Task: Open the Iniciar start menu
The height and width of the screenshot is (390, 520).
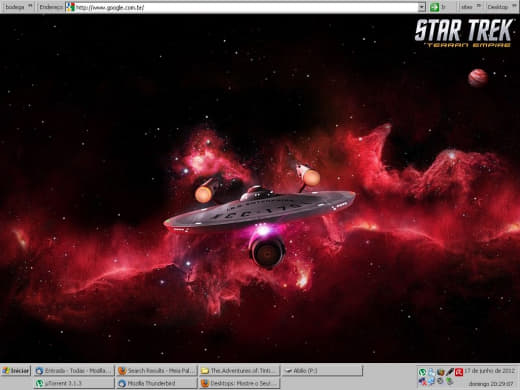Action: (x=16, y=371)
